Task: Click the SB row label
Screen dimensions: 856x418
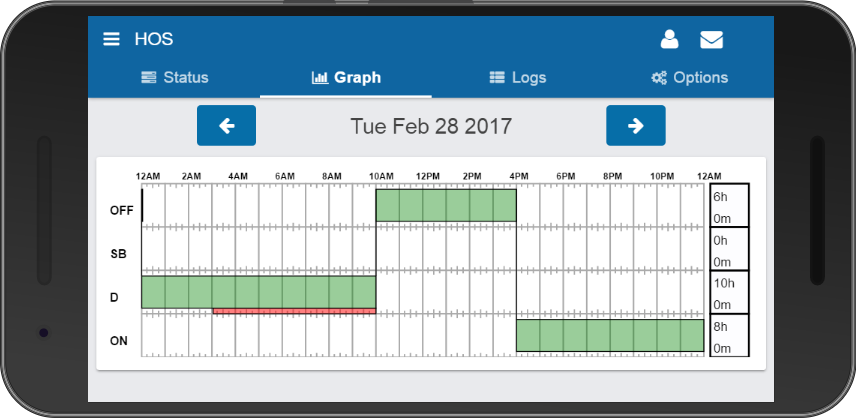Action: coord(119,254)
